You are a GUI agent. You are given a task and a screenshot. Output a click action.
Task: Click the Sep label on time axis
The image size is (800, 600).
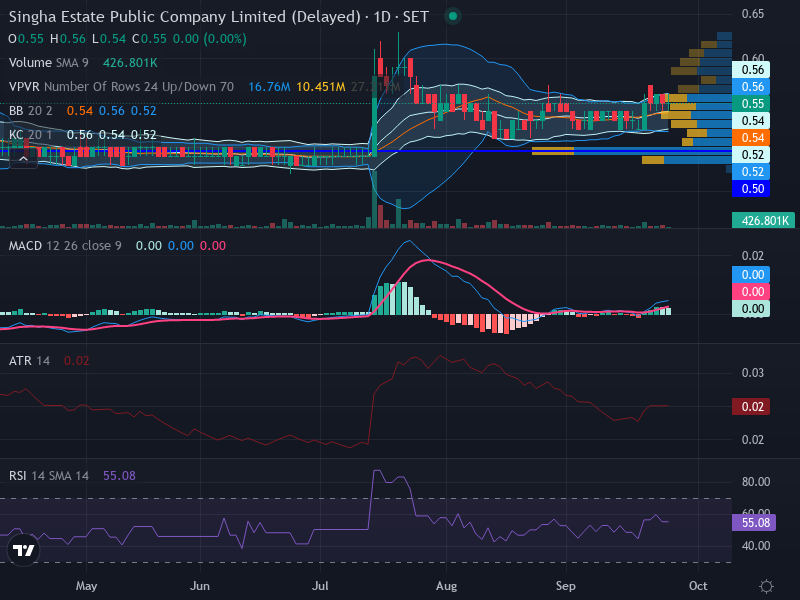[565, 586]
